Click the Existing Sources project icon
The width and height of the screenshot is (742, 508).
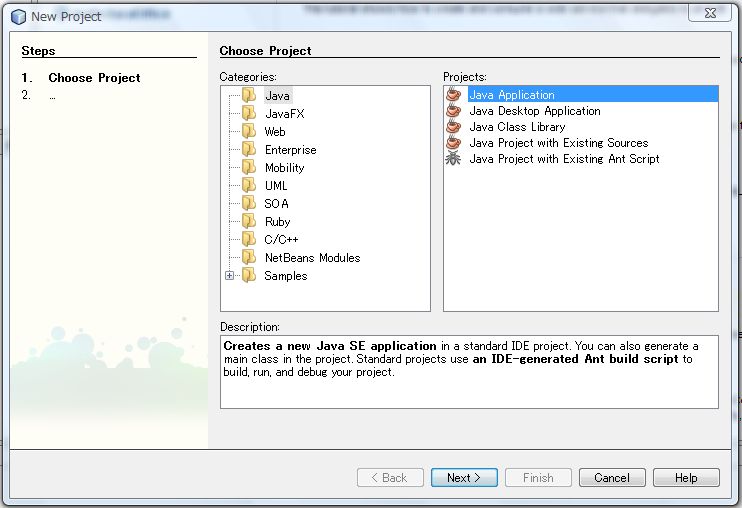pos(454,143)
